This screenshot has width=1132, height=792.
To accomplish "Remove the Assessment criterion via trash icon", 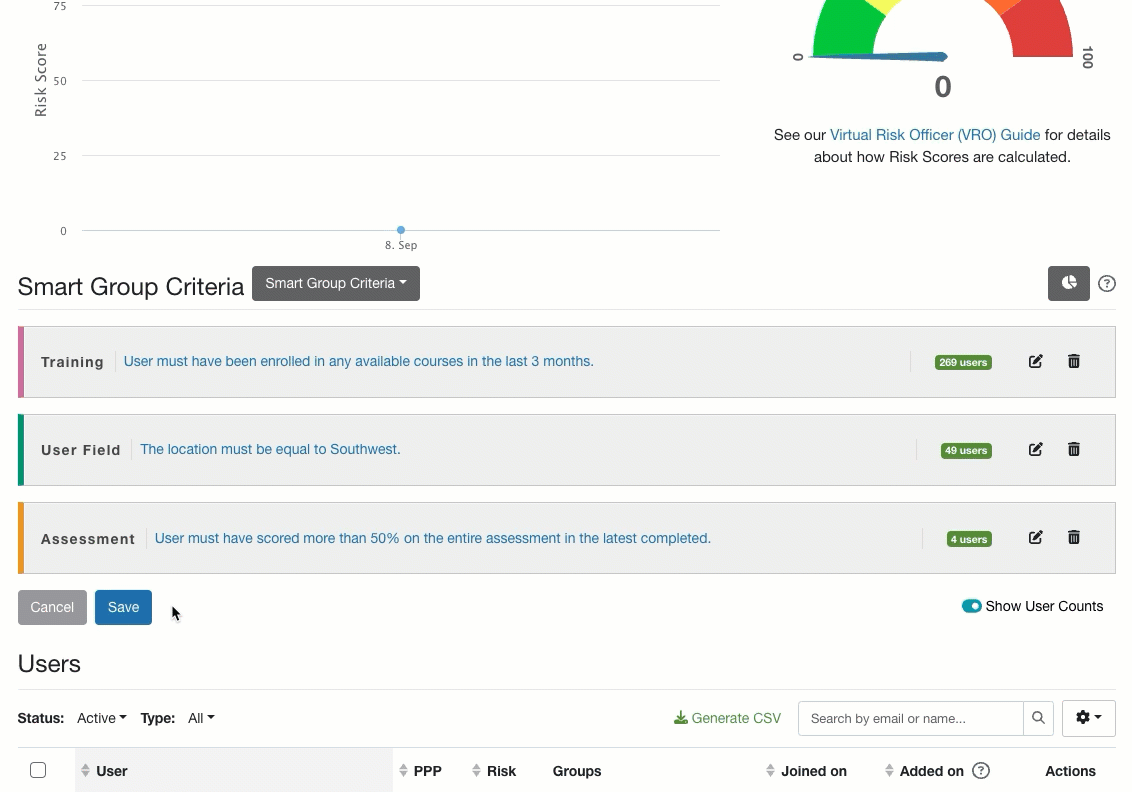I will [1074, 537].
